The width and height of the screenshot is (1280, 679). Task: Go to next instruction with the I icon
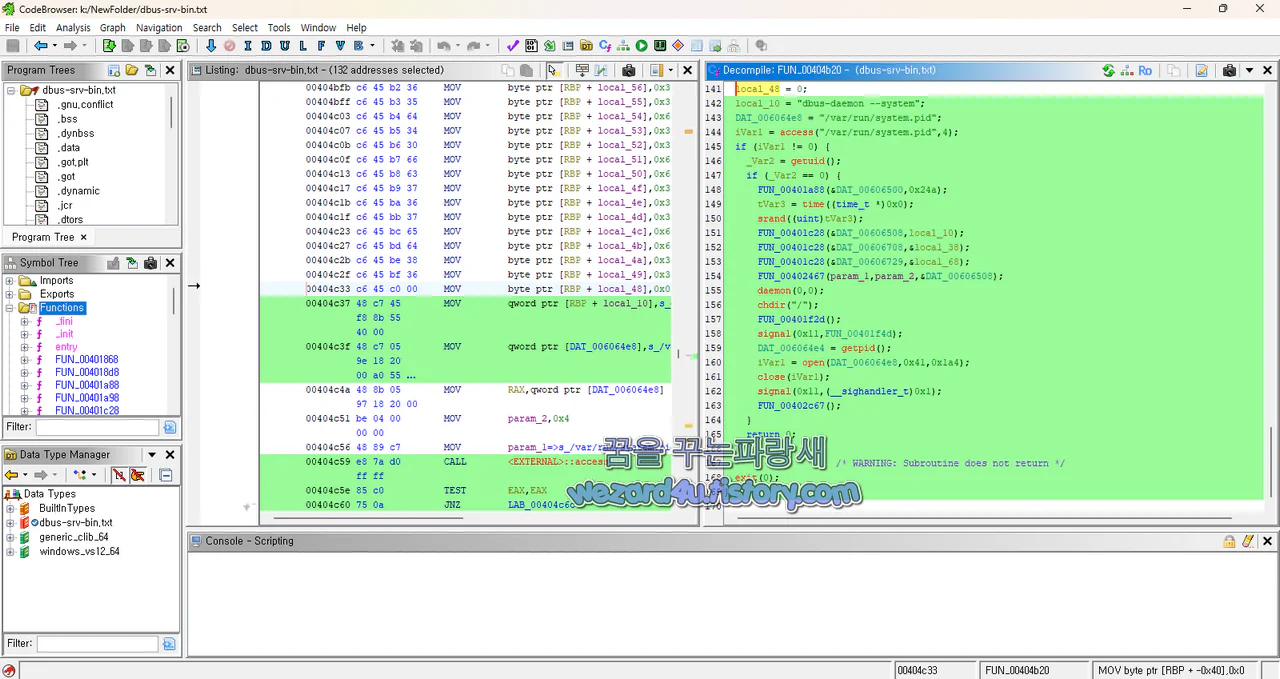(x=247, y=46)
